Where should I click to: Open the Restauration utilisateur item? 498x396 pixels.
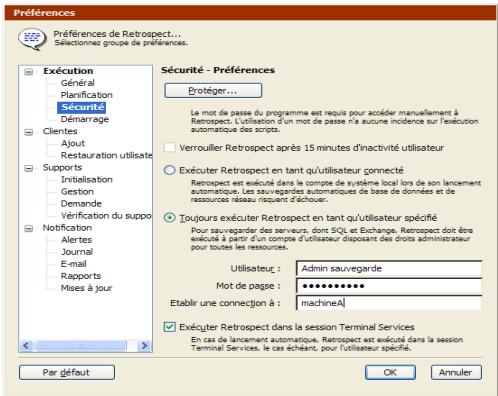point(106,155)
